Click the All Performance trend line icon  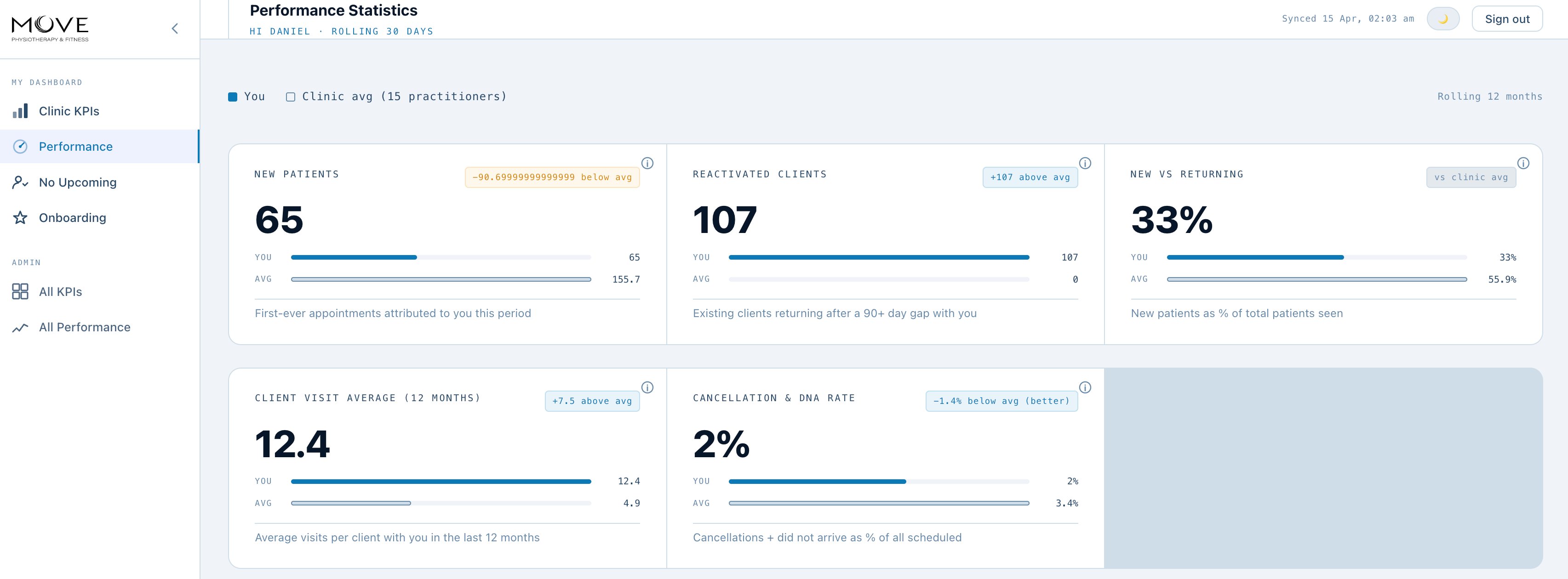tap(20, 327)
